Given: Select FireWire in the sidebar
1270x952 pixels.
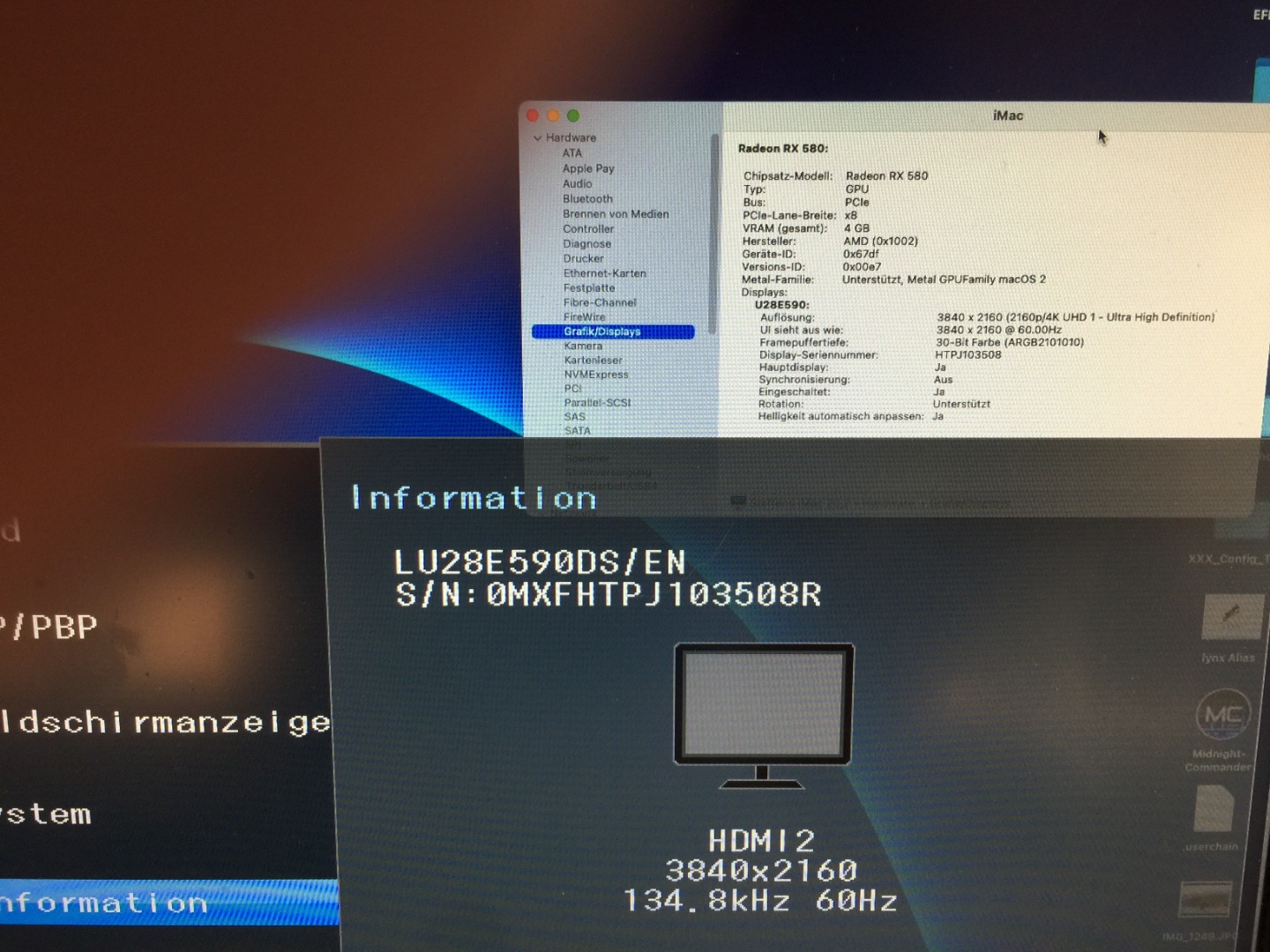Looking at the screenshot, I should (585, 317).
